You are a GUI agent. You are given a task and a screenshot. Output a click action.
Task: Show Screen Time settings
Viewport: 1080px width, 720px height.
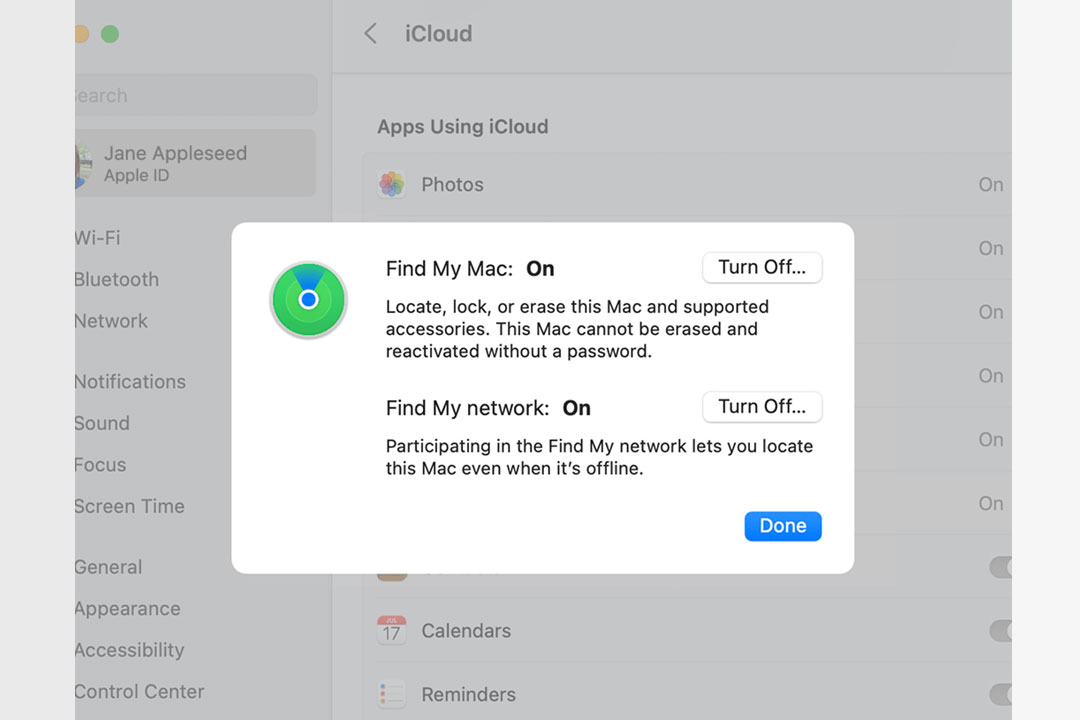click(x=129, y=506)
